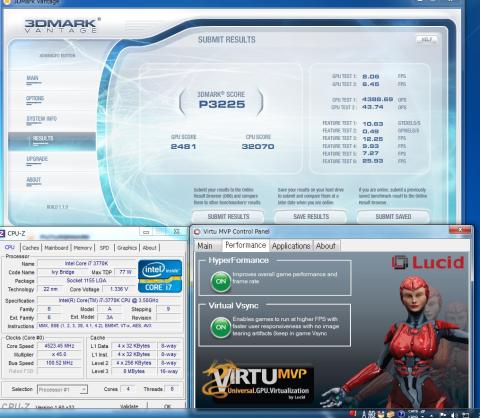The image size is (480, 418).
Task: Close the Virtu MVP Control Panel window
Action: [x=460, y=230]
